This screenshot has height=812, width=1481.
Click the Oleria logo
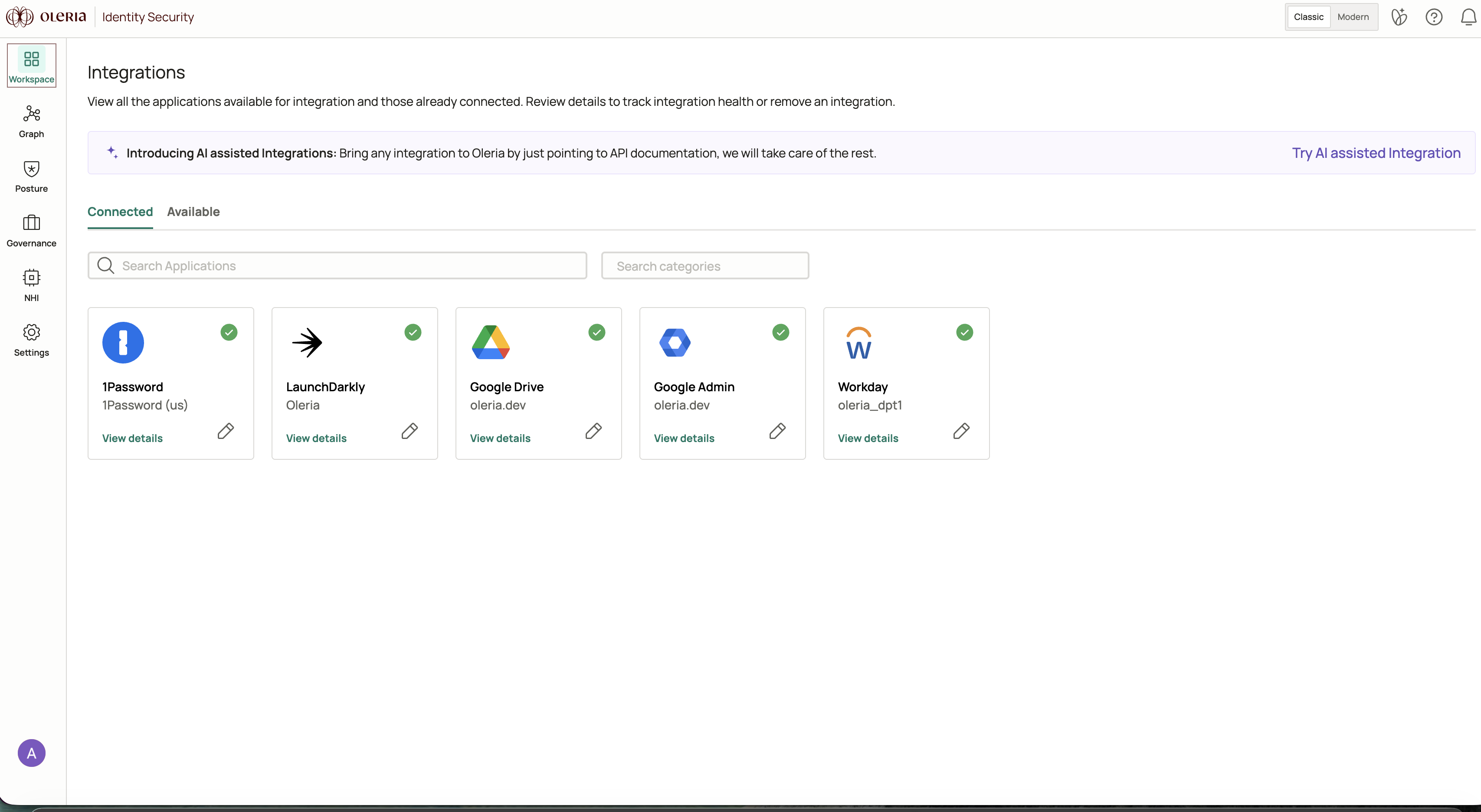(x=46, y=16)
